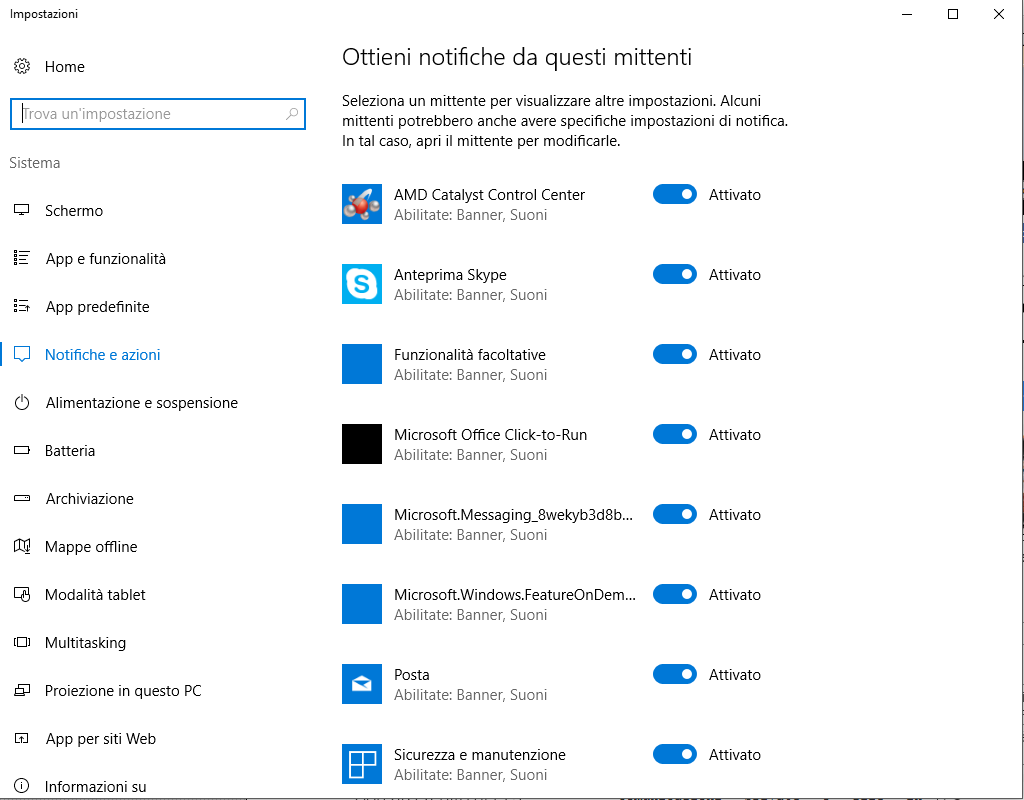
Task: Open App per siti Web label
Action: coord(101,739)
